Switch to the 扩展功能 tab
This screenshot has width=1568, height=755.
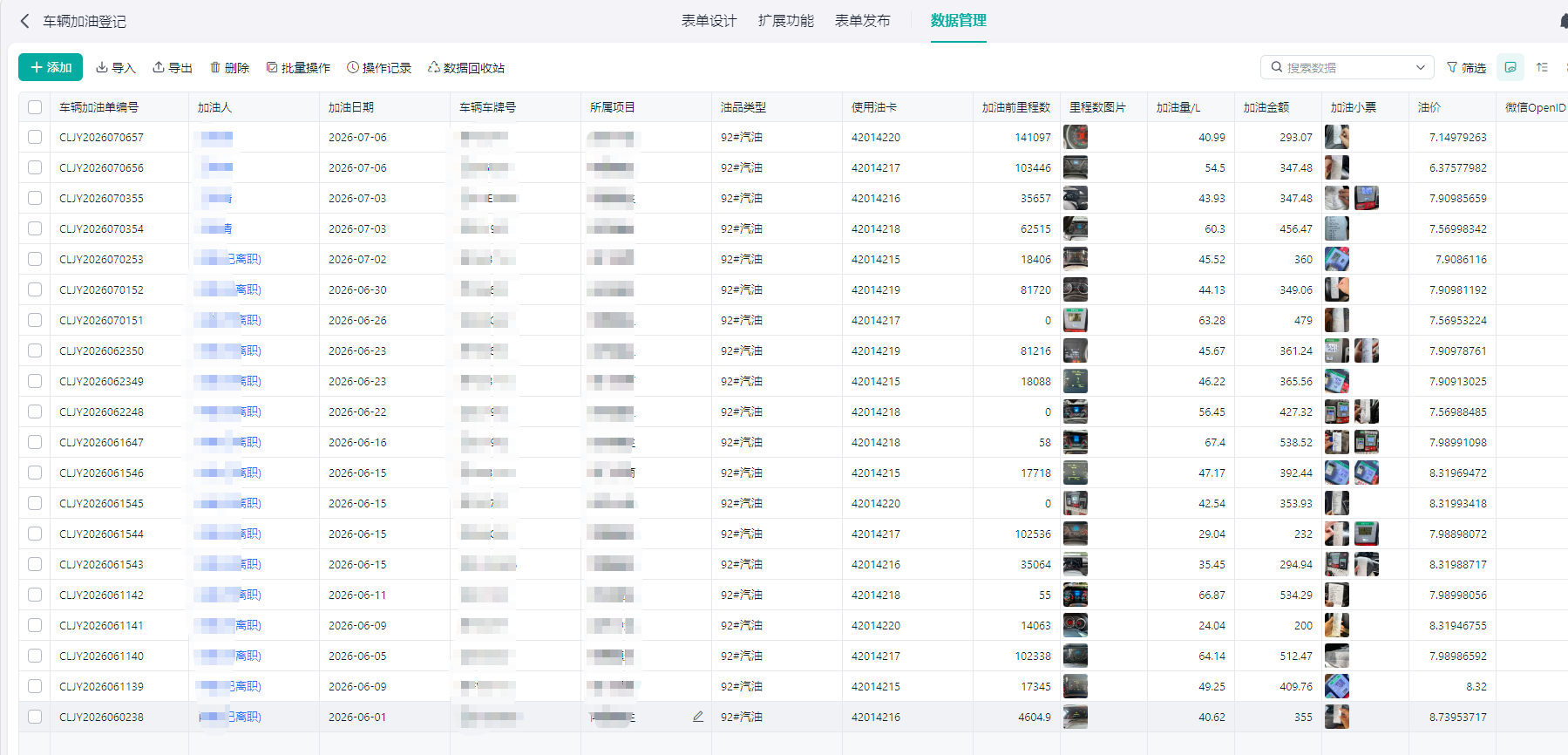point(785,21)
